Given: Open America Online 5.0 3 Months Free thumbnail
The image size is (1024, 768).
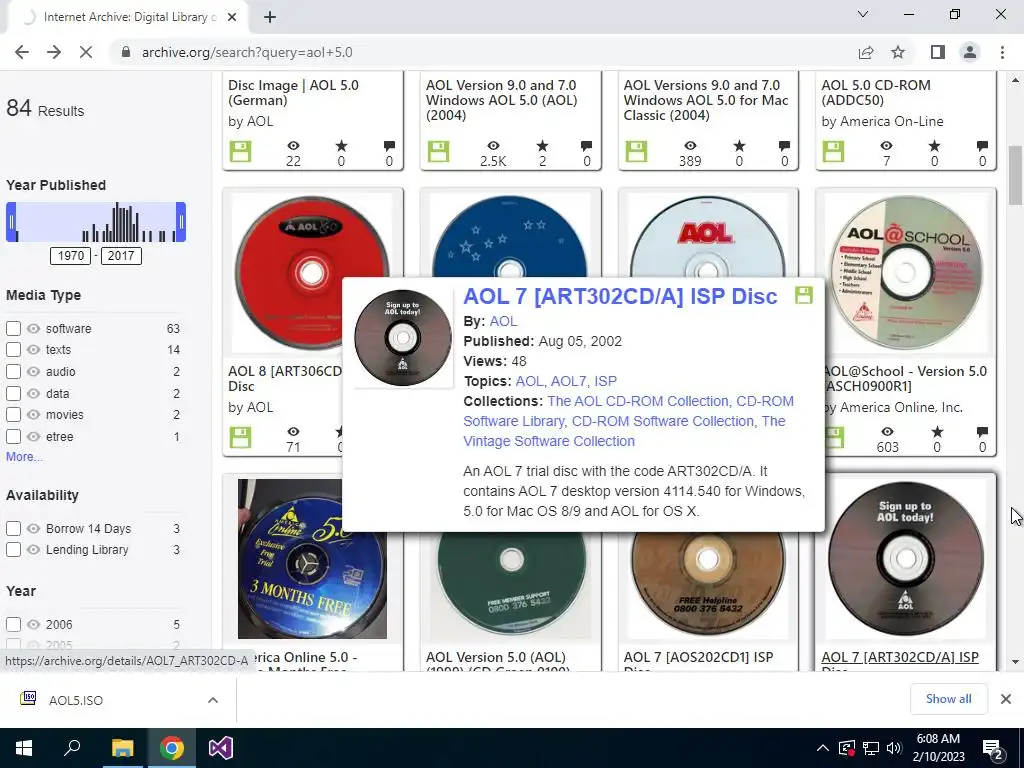Looking at the screenshot, I should tap(312, 559).
